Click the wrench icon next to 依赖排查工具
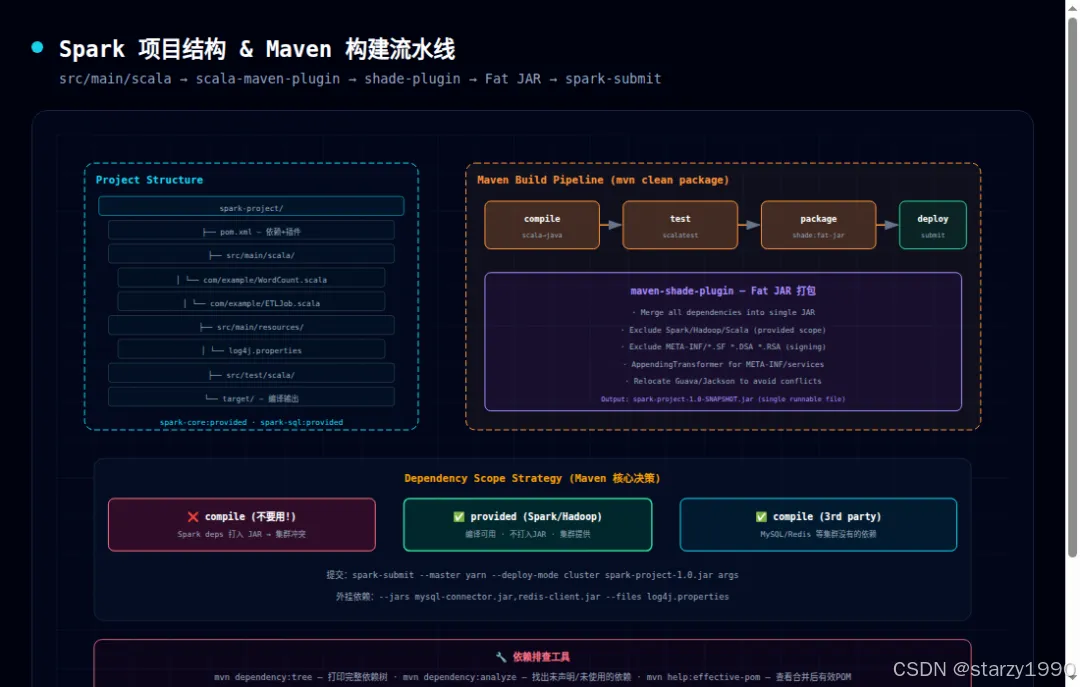The height and width of the screenshot is (687, 1080). click(501, 657)
